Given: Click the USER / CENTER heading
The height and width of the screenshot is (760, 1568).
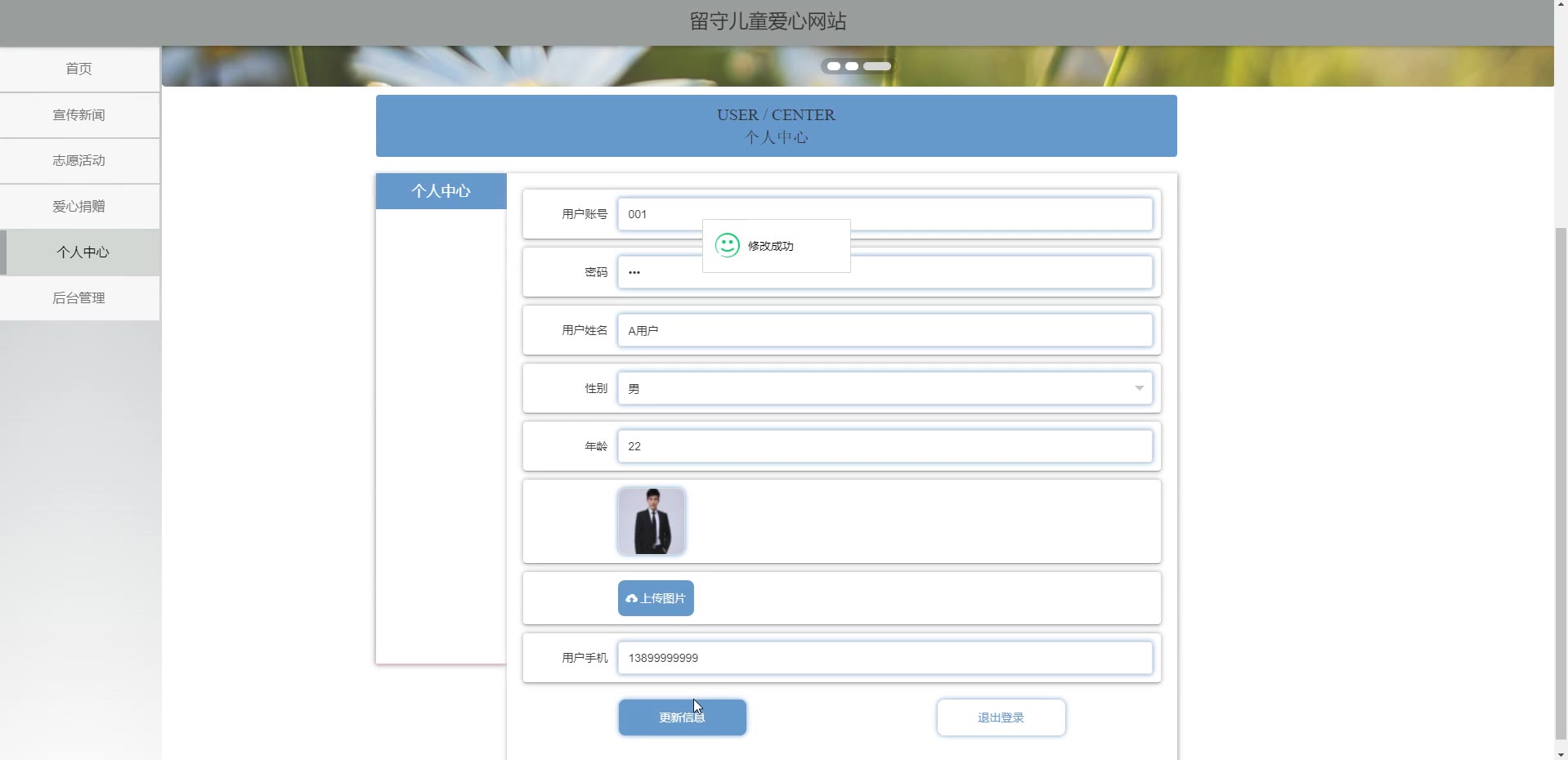Looking at the screenshot, I should point(776,115).
